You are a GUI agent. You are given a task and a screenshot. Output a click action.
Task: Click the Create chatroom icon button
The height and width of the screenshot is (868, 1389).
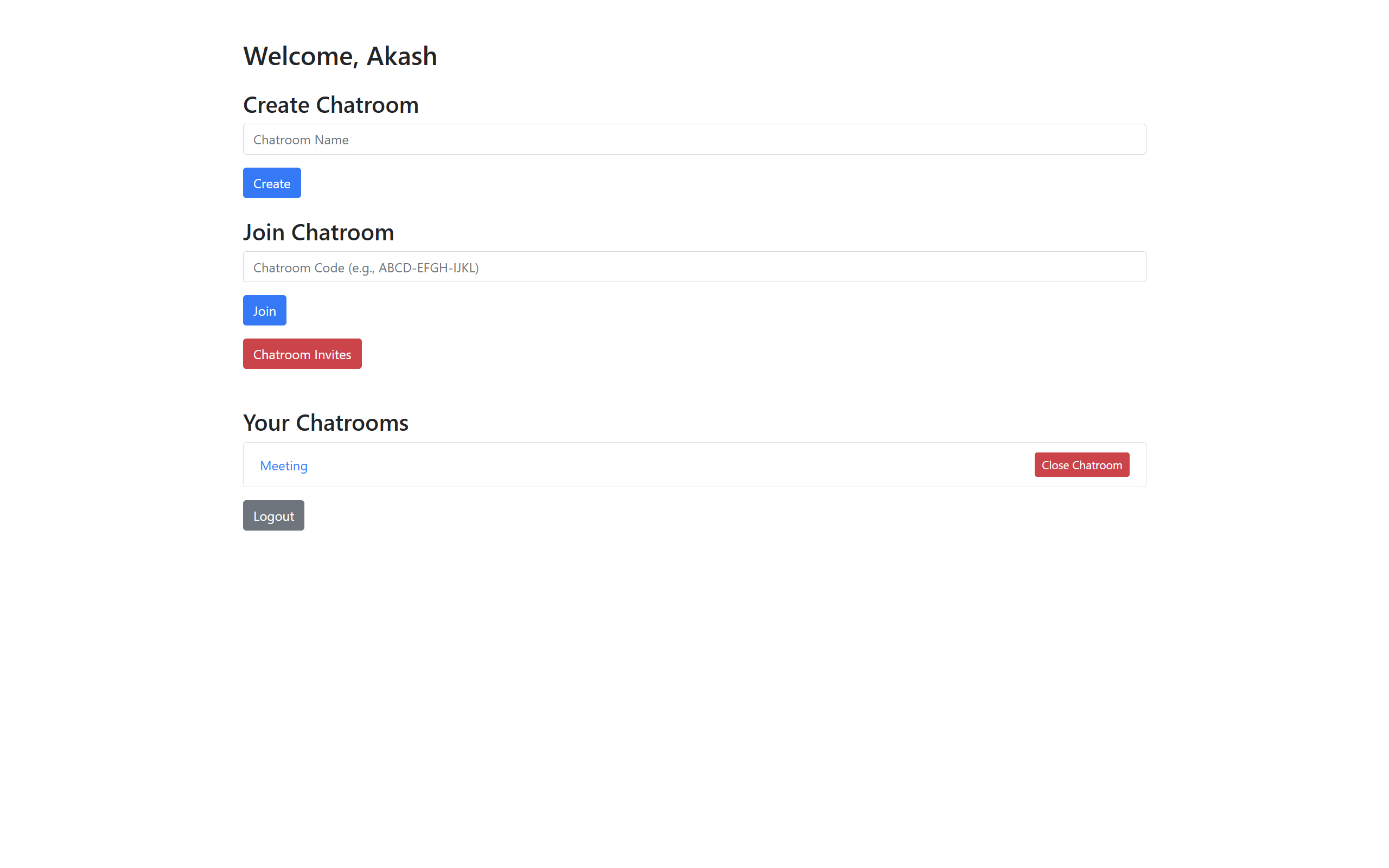click(271, 183)
